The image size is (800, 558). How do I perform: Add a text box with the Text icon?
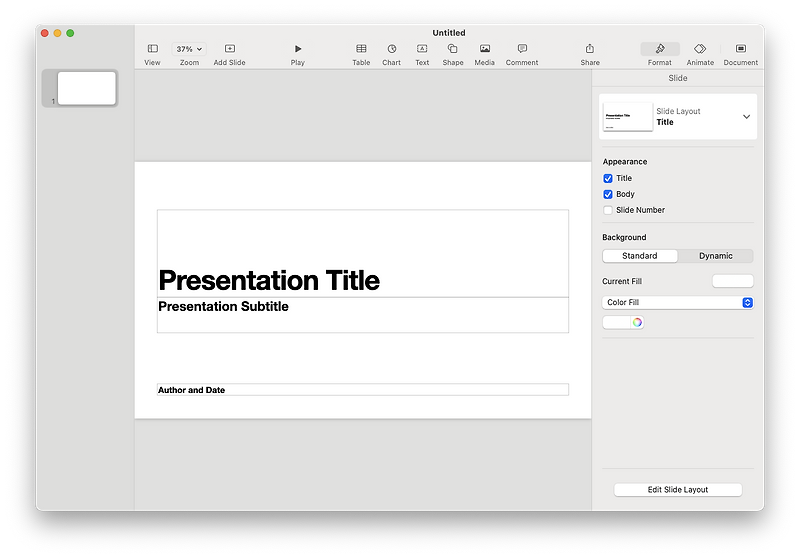(x=422, y=49)
